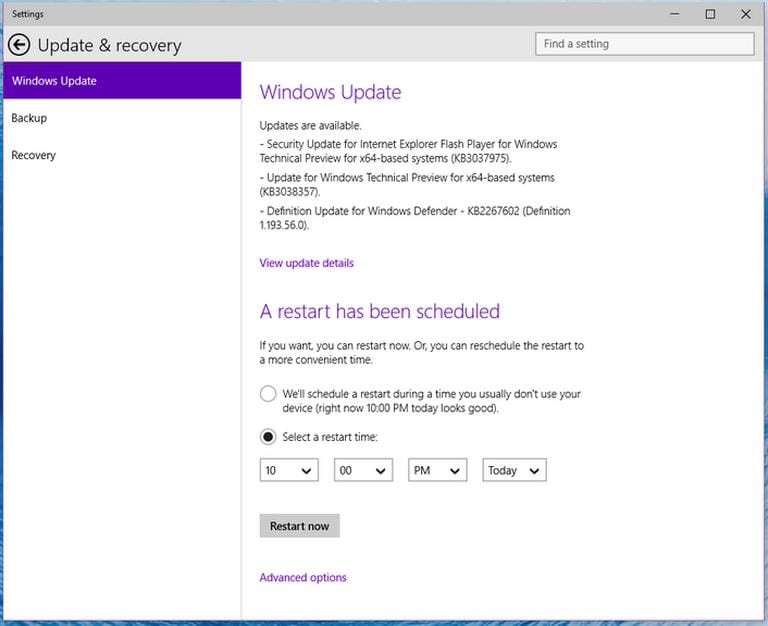Open the View update details link

click(x=306, y=263)
